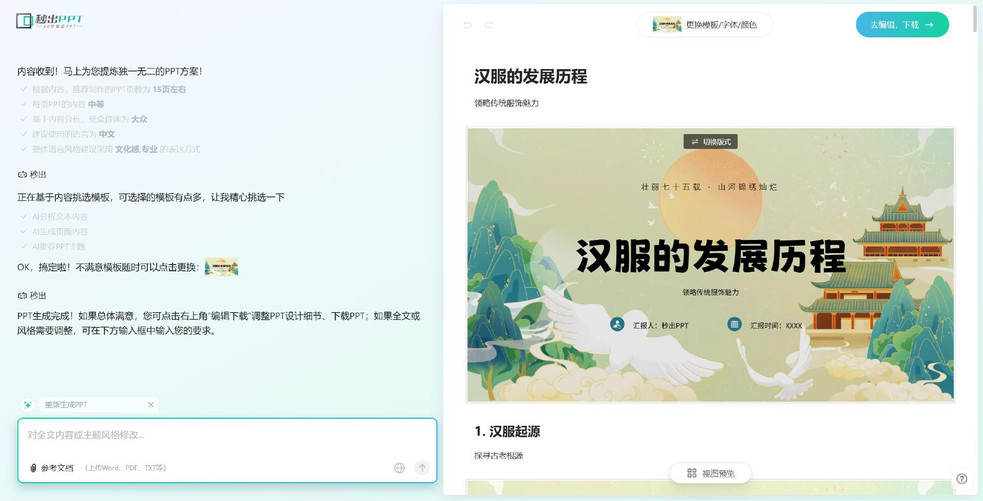Open 视图预览 view preview
983x501 pixels.
pyautogui.click(x=710, y=473)
